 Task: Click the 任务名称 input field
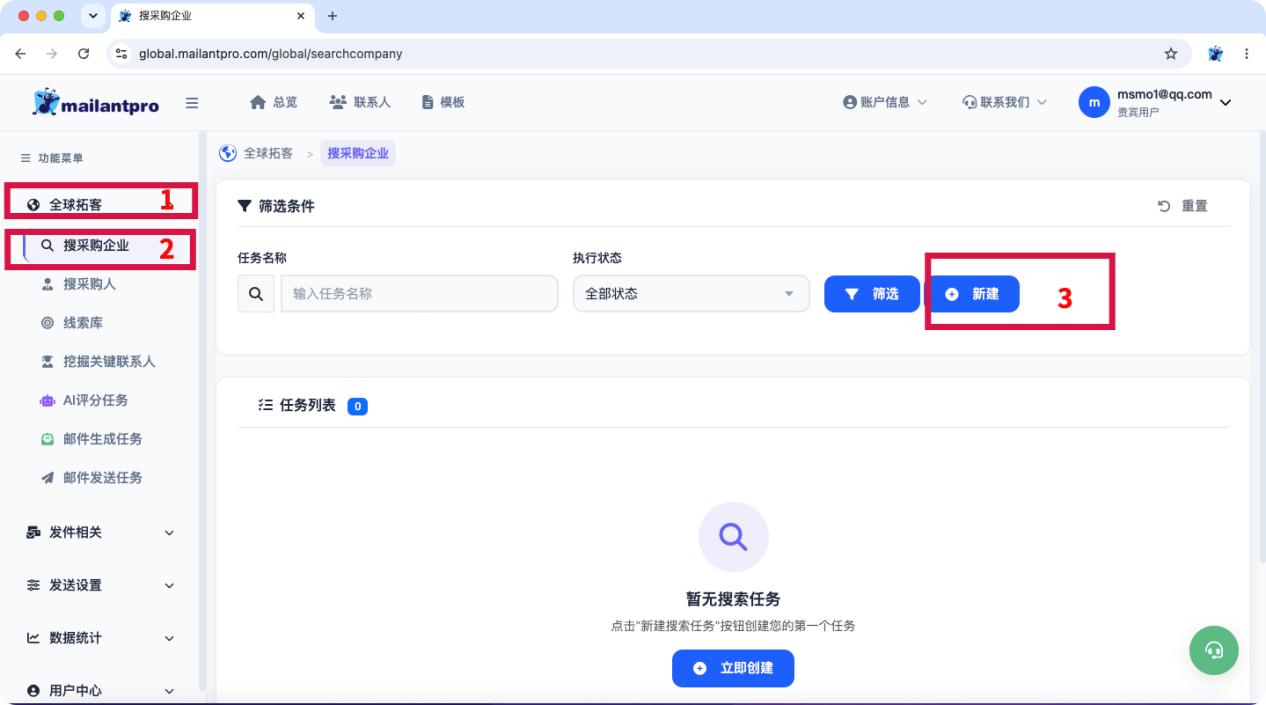pos(419,294)
